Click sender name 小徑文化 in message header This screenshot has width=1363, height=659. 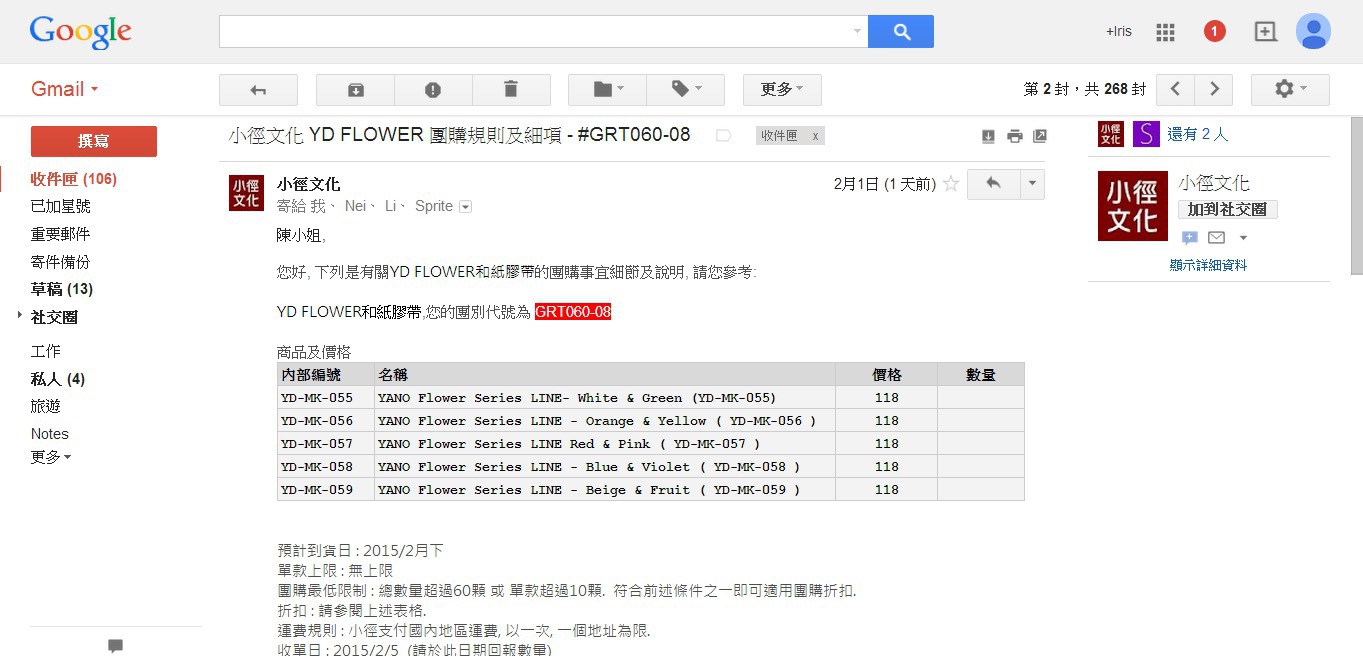[309, 184]
